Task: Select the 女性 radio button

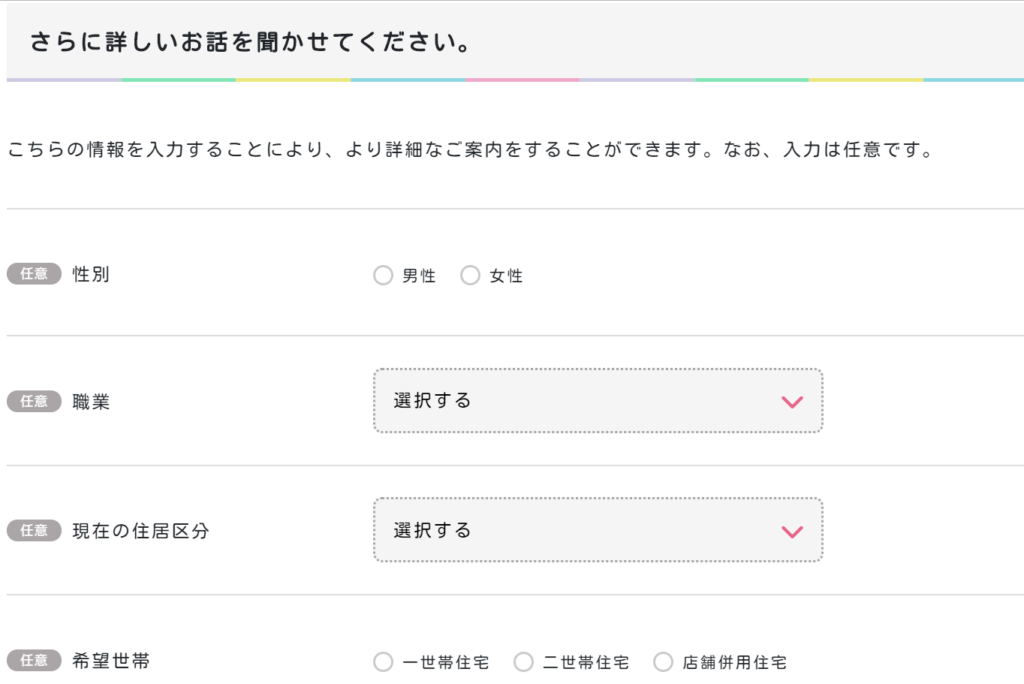Action: point(470,275)
